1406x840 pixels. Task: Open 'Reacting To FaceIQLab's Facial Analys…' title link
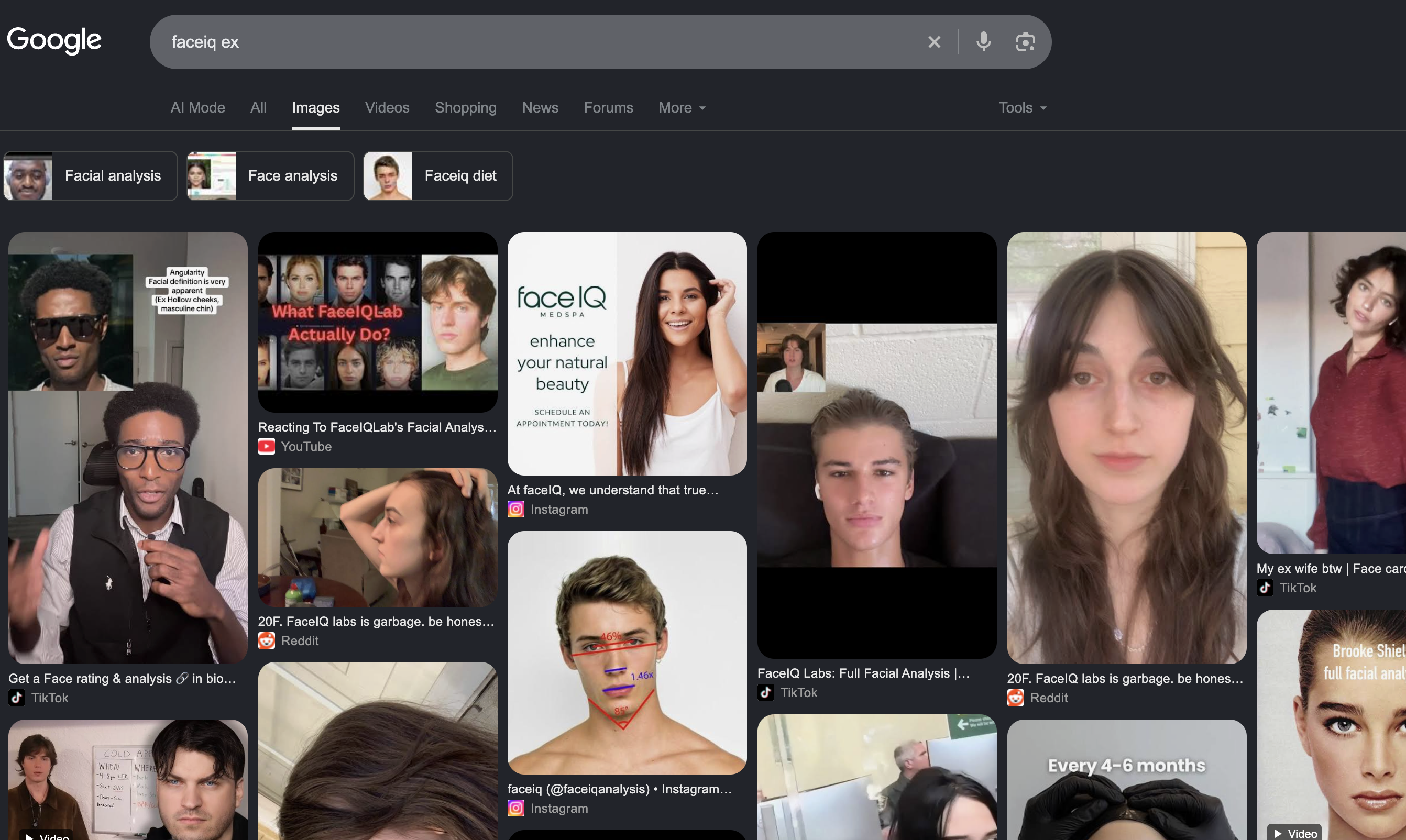point(378,427)
